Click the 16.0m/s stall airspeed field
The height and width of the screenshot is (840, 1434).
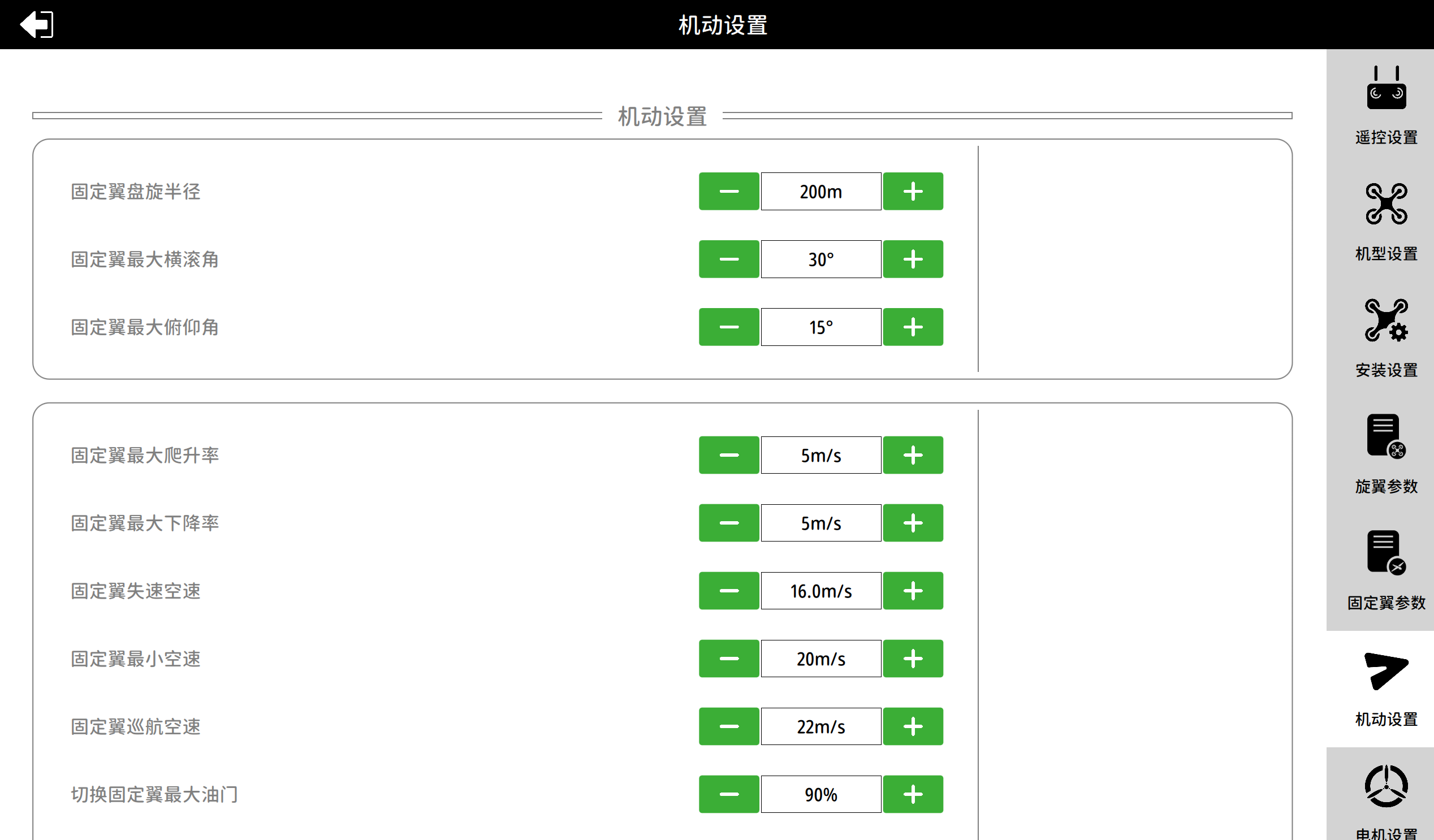(x=820, y=591)
